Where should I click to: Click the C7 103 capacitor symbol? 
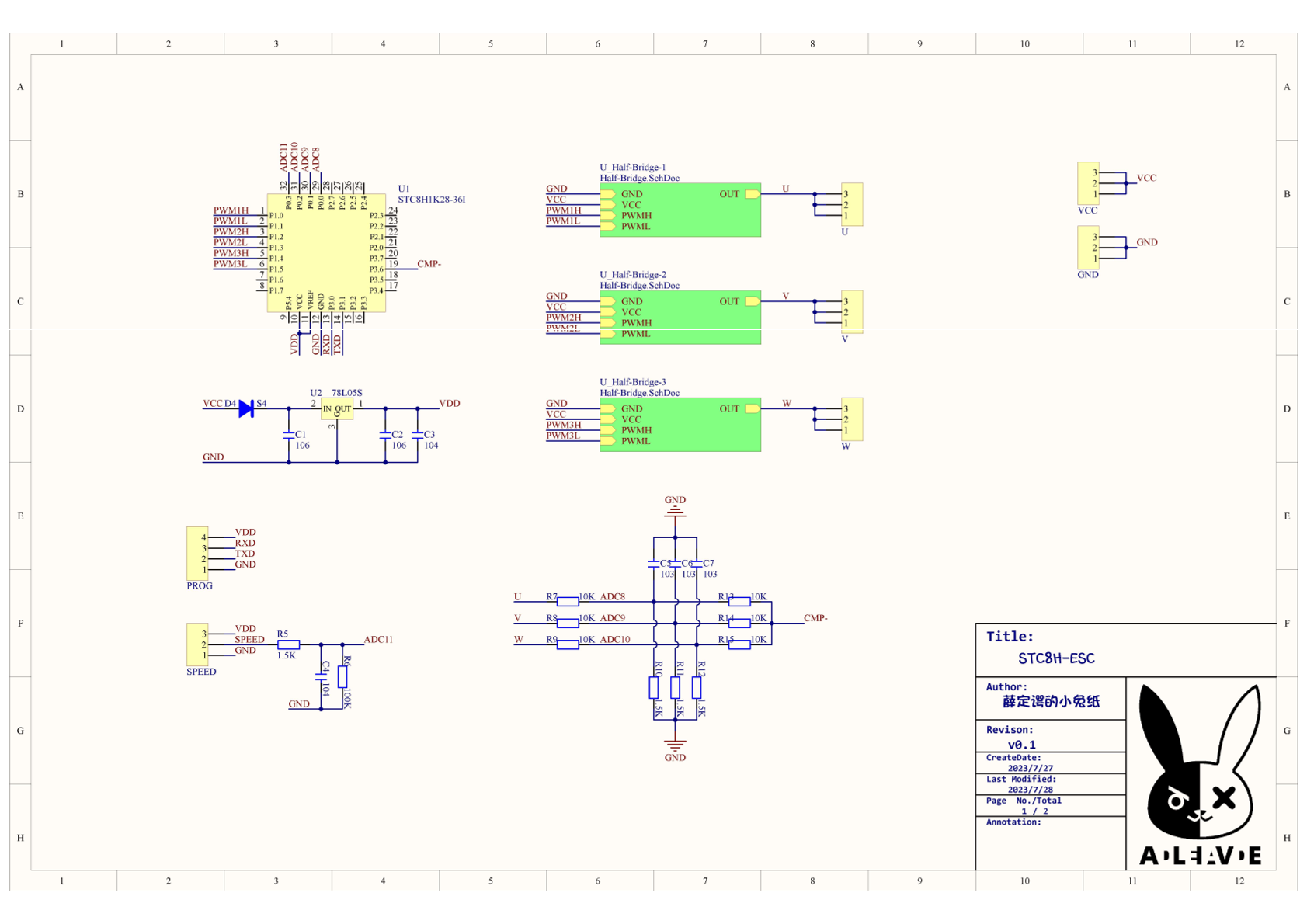[x=697, y=564]
